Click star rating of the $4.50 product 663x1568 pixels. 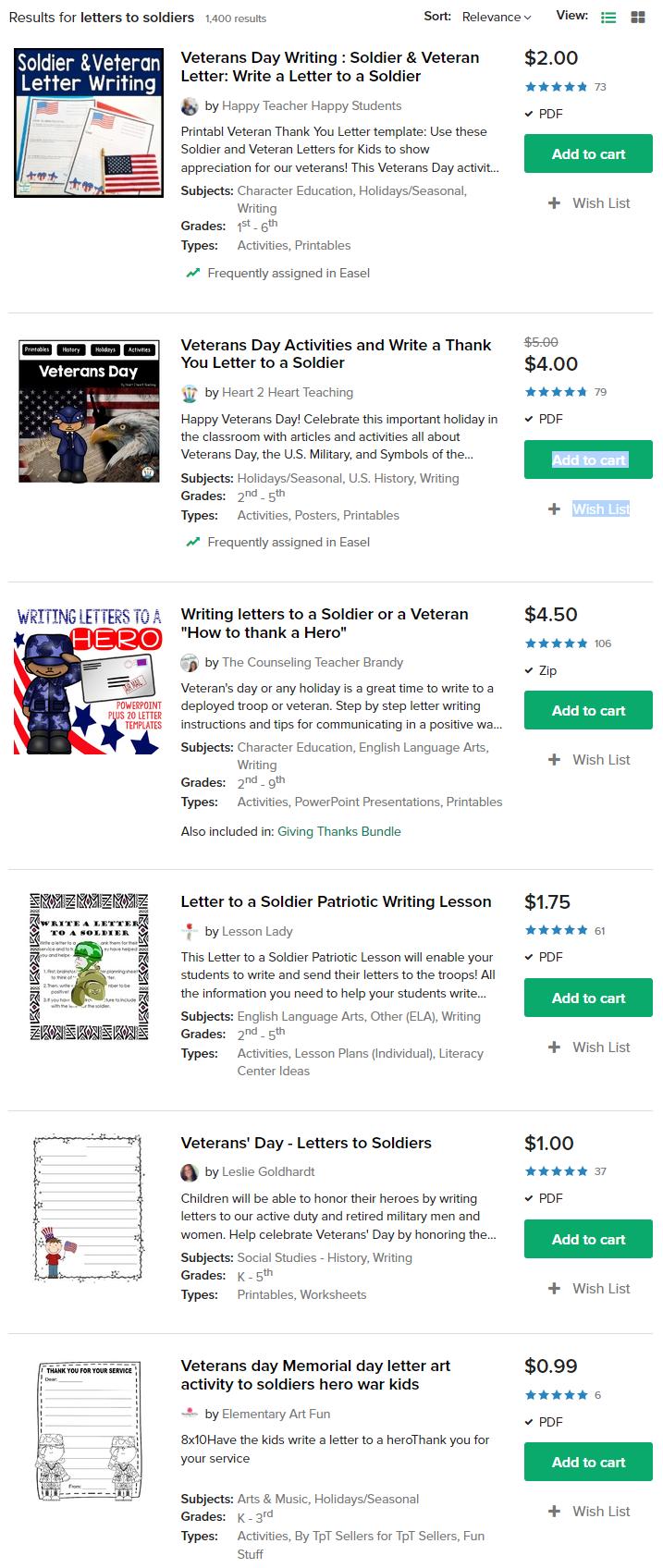(556, 643)
